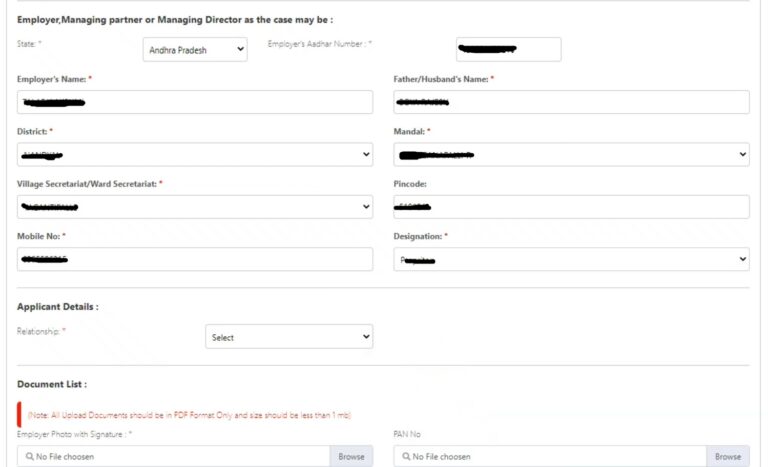Image resolution: width=768 pixels, height=467 pixels.
Task: Focus the Employer's Name text box
Action: pyautogui.click(x=195, y=102)
